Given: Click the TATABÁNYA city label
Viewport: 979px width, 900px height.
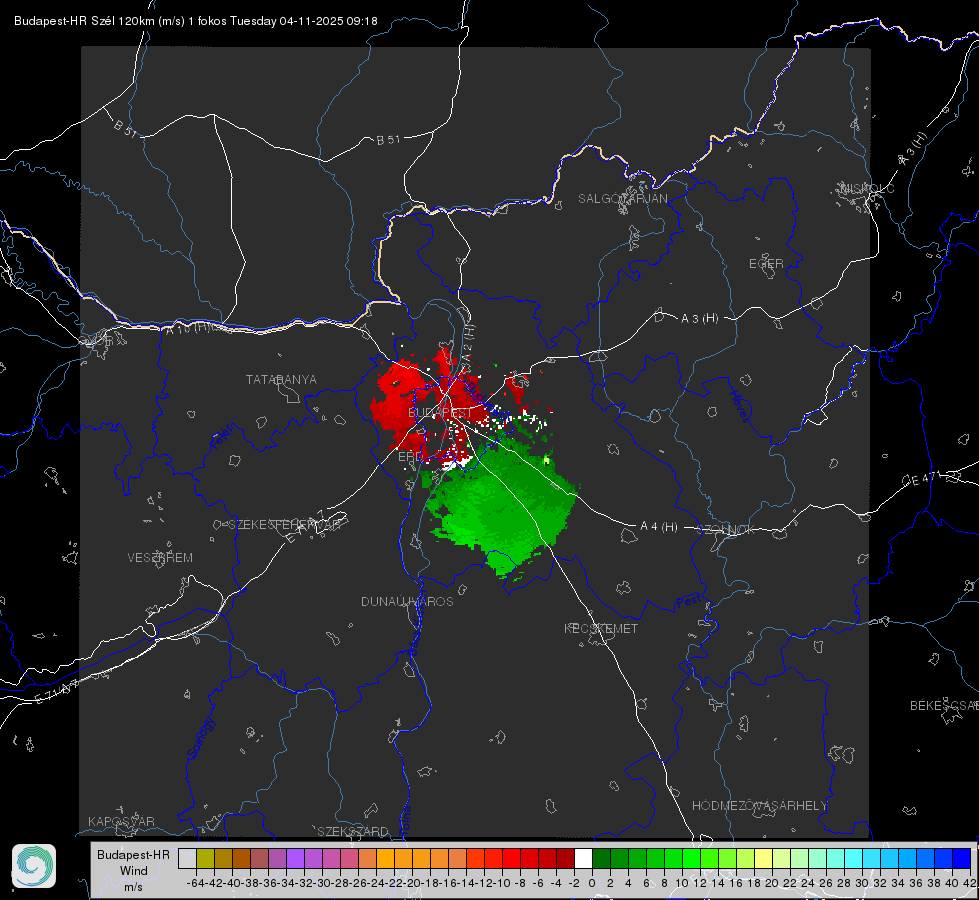Looking at the screenshot, I should coord(281,380).
